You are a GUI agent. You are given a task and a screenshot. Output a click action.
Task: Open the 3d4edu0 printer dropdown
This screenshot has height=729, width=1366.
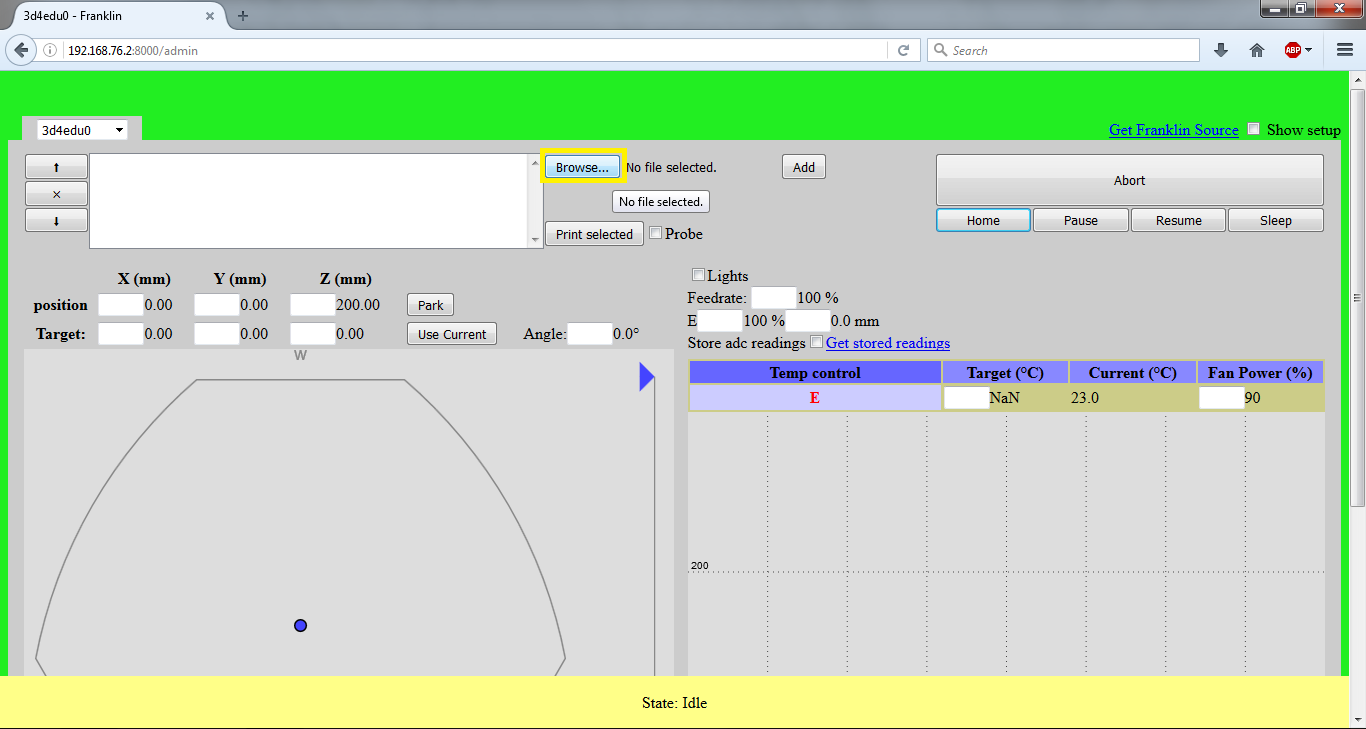tap(82, 130)
